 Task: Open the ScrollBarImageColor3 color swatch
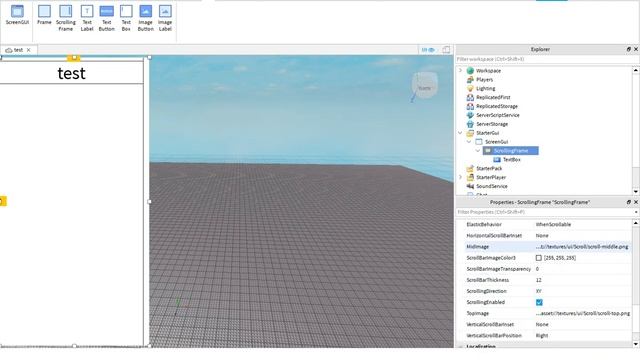tap(539, 258)
